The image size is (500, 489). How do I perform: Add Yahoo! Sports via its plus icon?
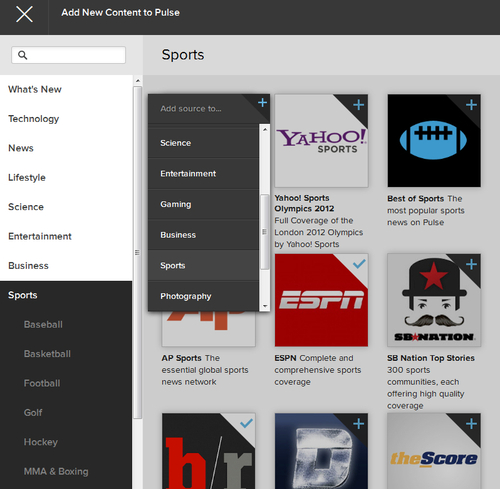tap(359, 105)
